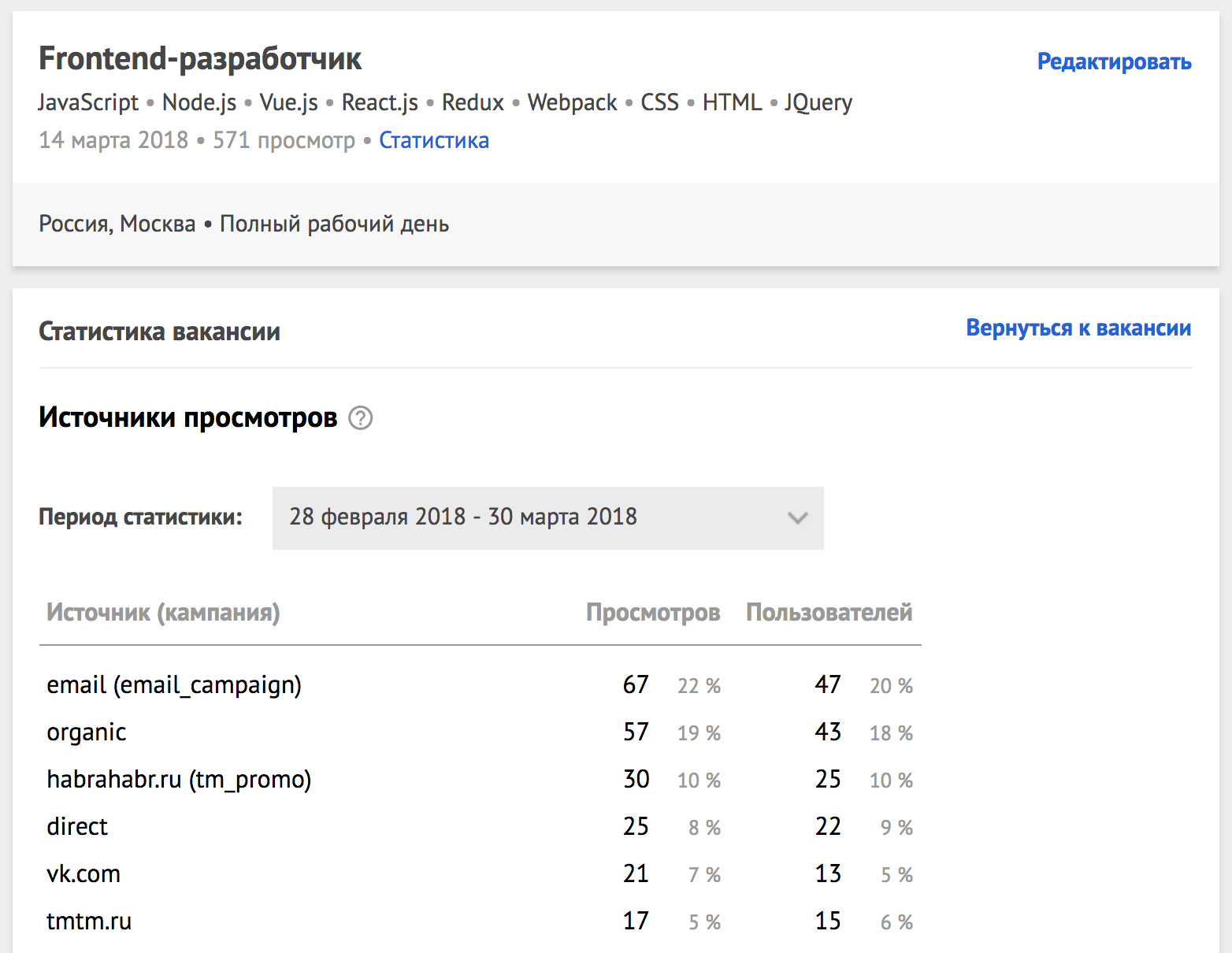This screenshot has width=1232, height=953.
Task: Click the Источники просмотров heading
Action: [187, 417]
